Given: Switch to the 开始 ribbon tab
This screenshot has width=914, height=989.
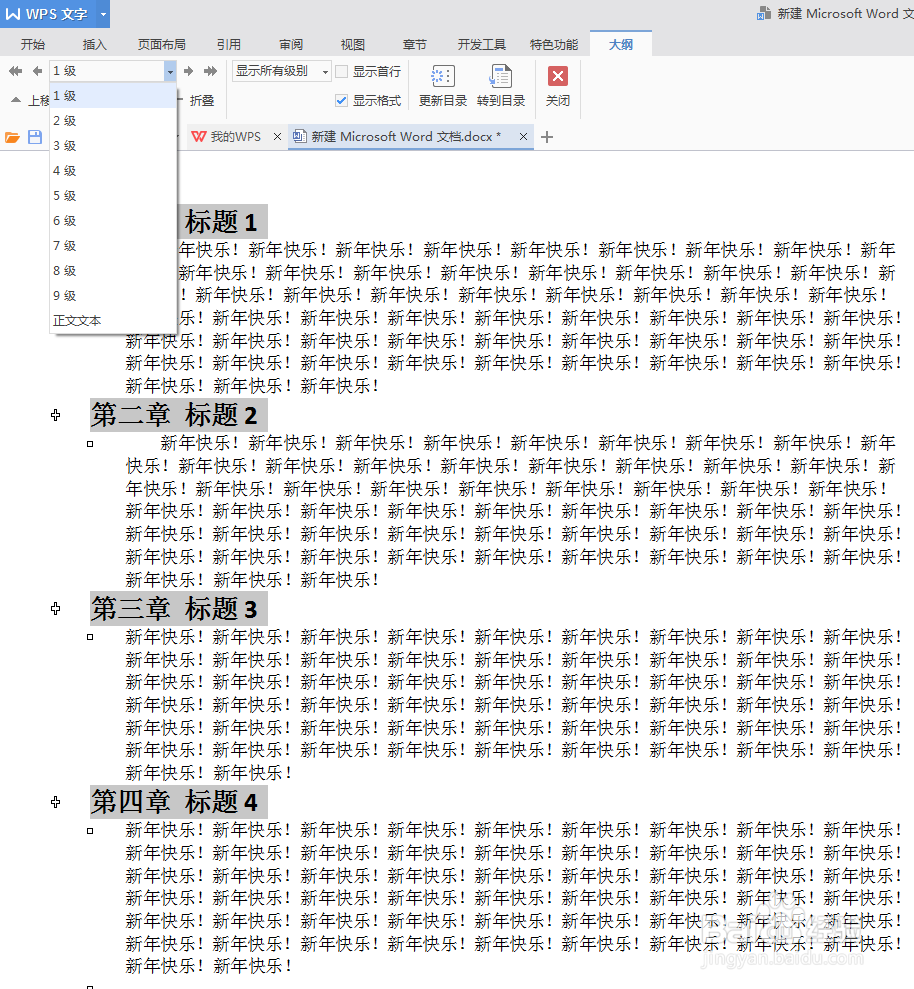Looking at the screenshot, I should click(33, 45).
